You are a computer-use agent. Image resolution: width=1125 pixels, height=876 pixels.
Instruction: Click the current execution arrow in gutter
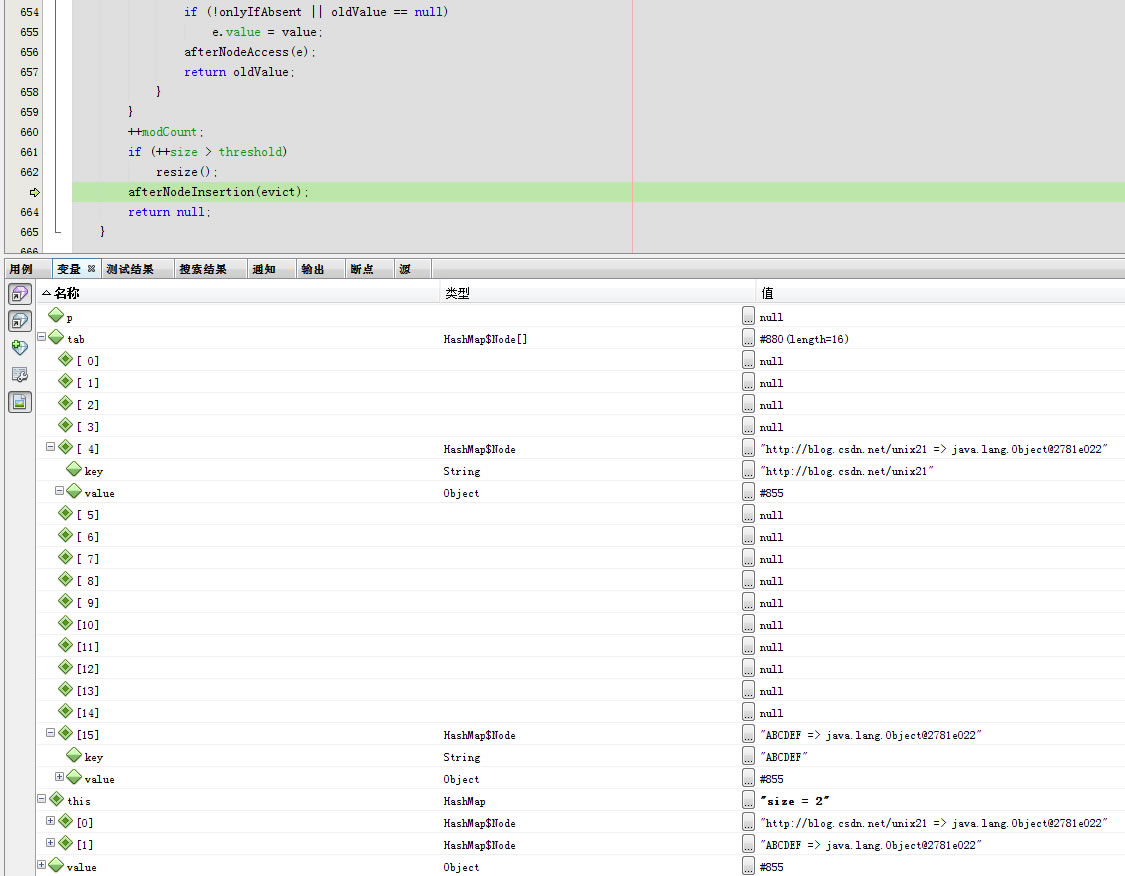click(34, 192)
